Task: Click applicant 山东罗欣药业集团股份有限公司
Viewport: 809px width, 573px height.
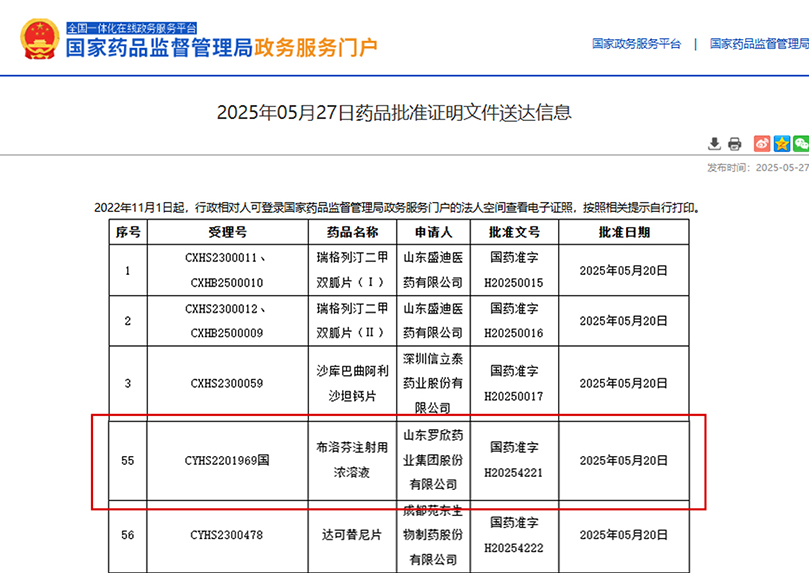Action: [x=433, y=460]
